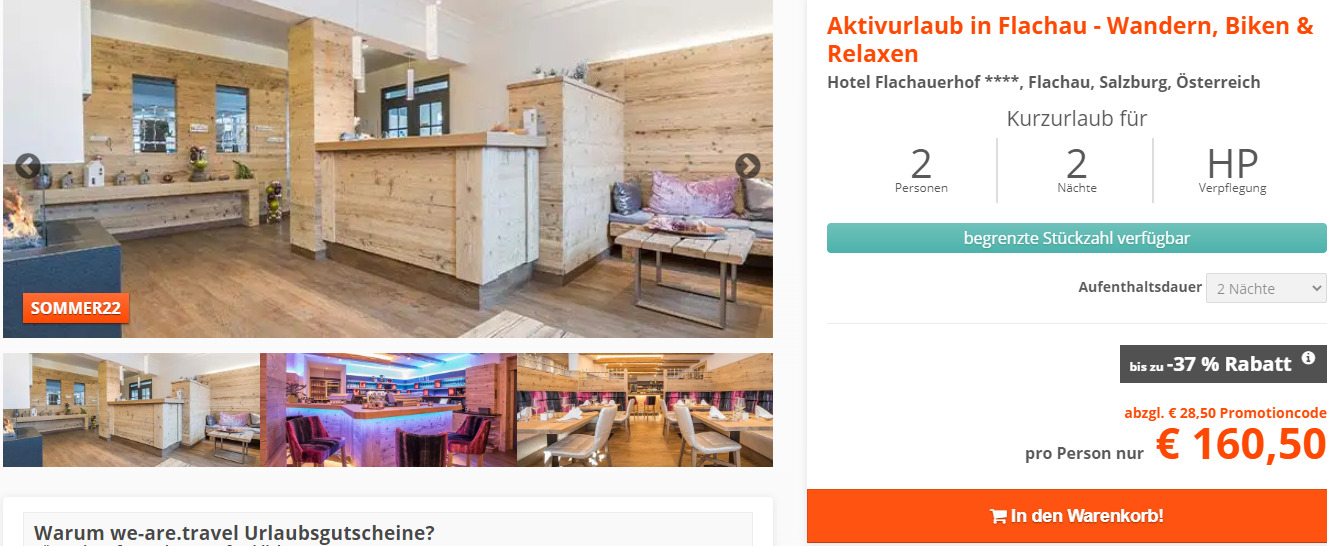Image resolution: width=1327 pixels, height=546 pixels.
Task: Select the restaurant dining room thumbnail
Action: point(645,410)
